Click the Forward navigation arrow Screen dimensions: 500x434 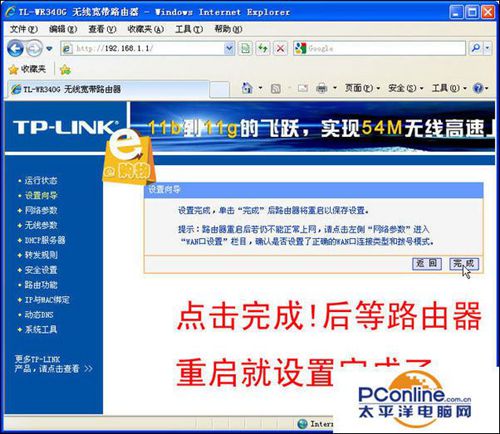34,49
